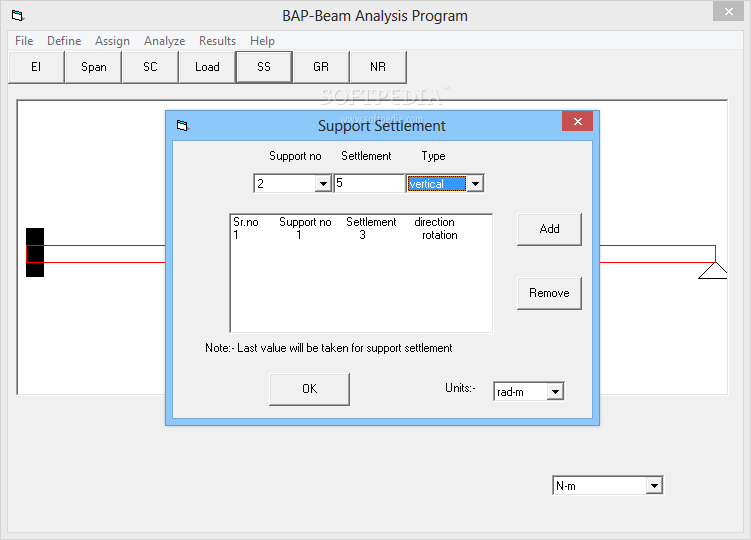
Task: Click the GR toolbar button
Action: [321, 67]
